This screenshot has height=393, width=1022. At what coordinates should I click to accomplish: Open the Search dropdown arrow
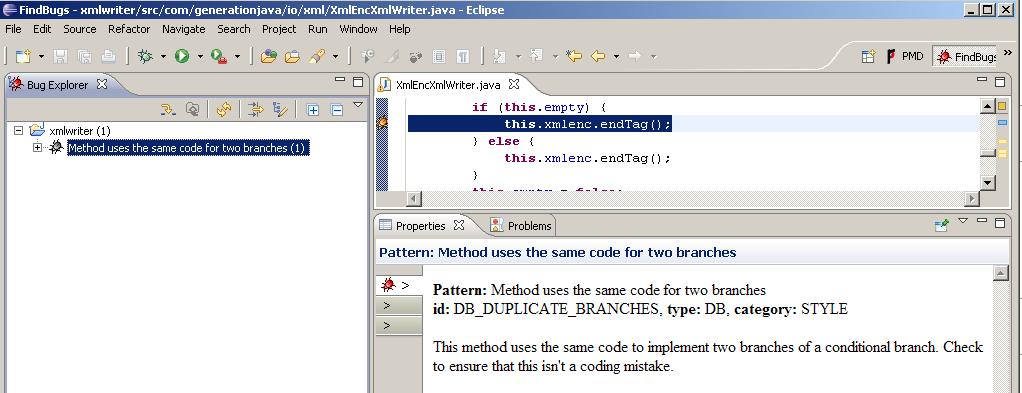click(x=335, y=57)
